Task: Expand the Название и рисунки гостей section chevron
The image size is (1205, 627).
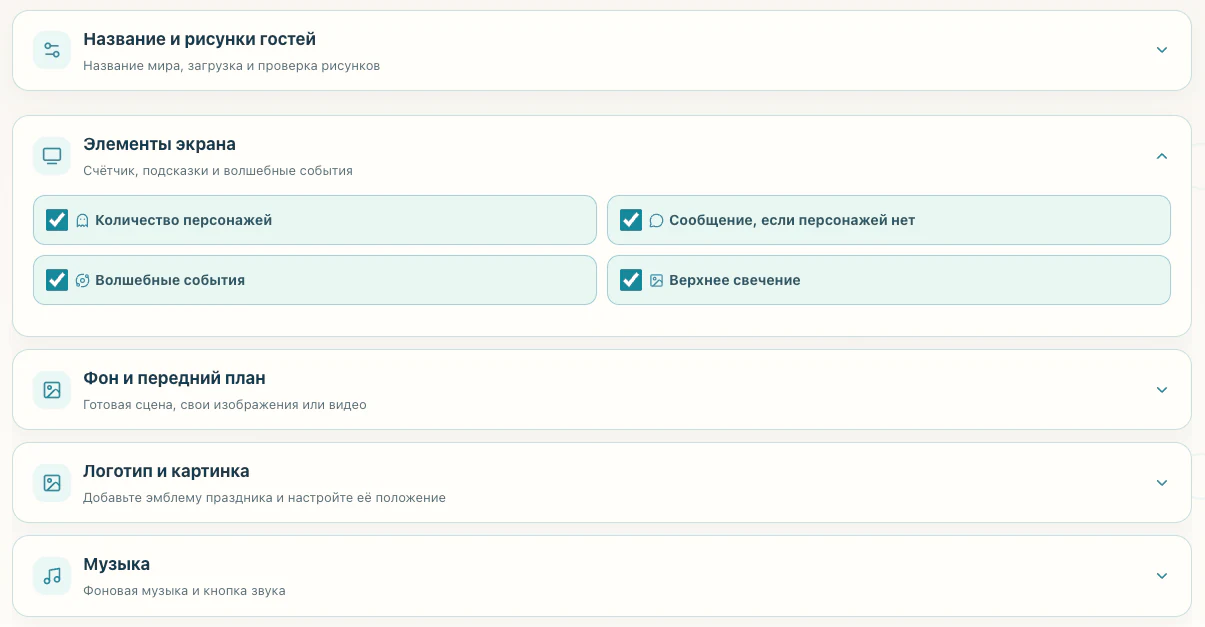Action: [1162, 50]
